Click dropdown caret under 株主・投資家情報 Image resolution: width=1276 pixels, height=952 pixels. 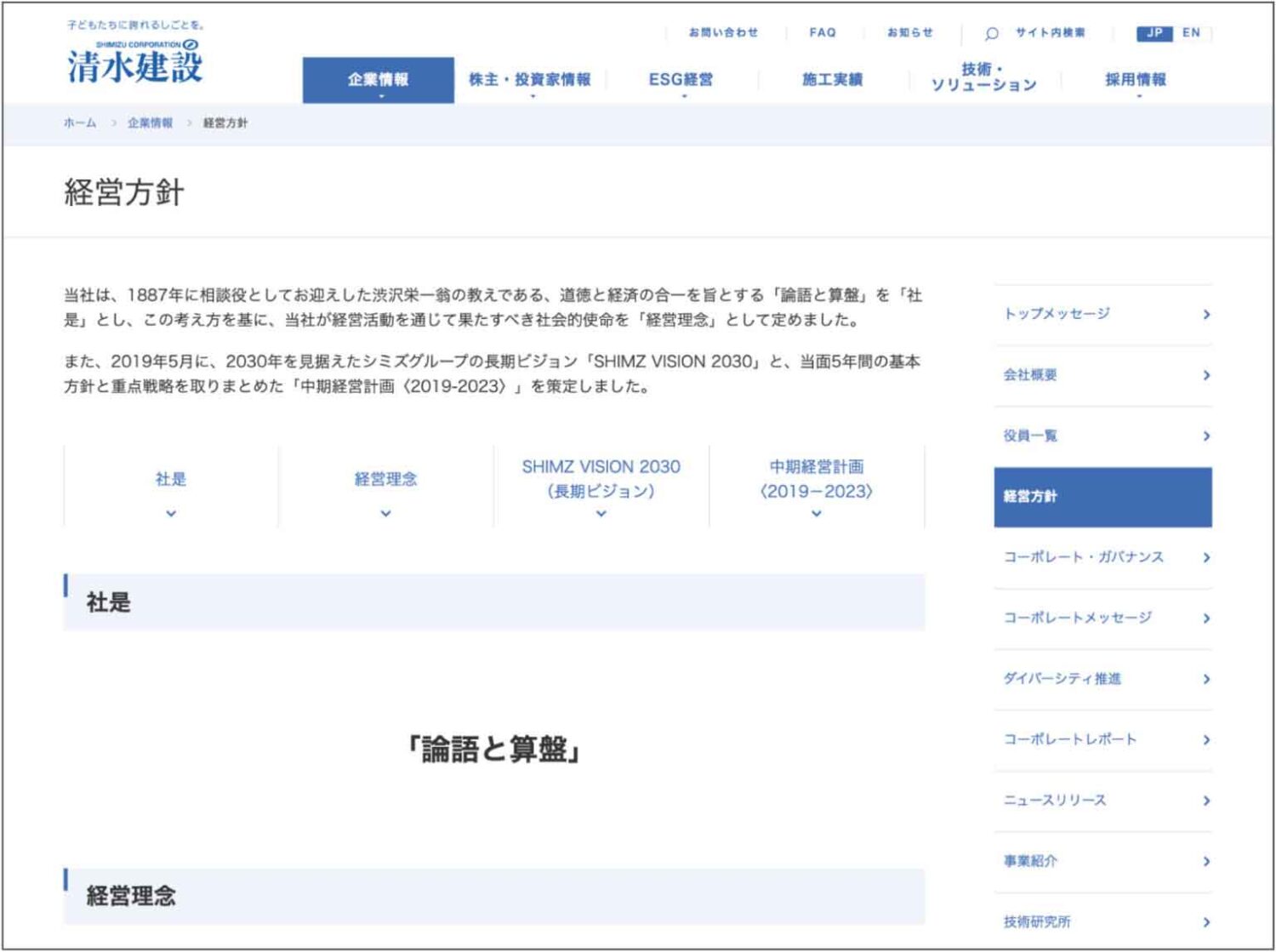click(x=533, y=97)
